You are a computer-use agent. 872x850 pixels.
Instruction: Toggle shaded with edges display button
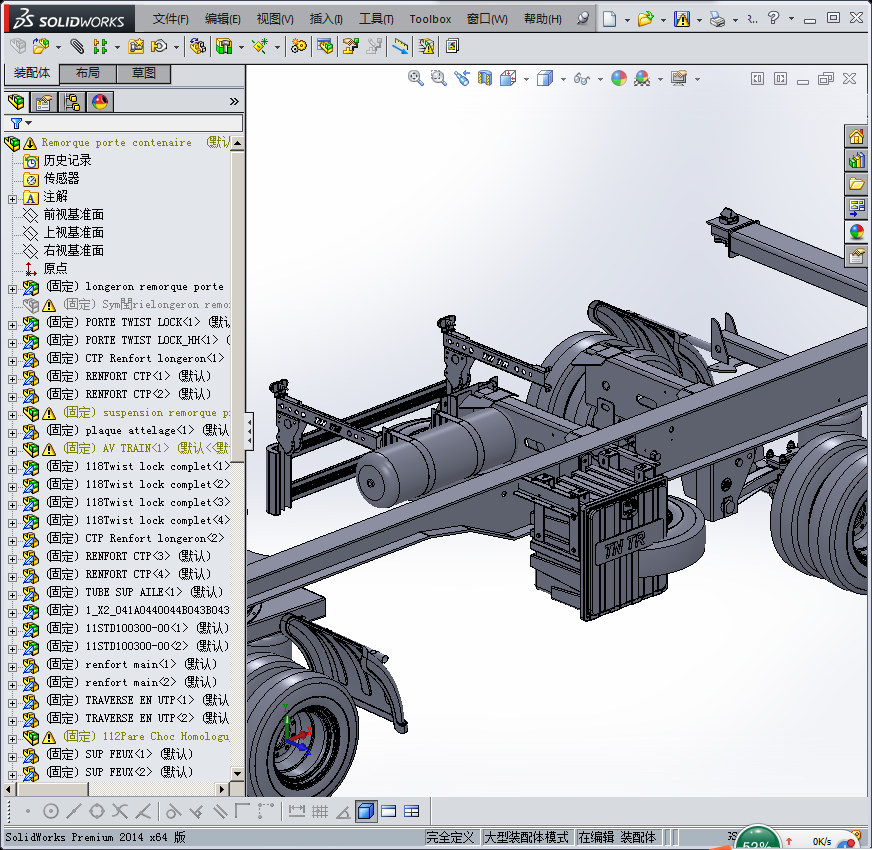coord(366,811)
